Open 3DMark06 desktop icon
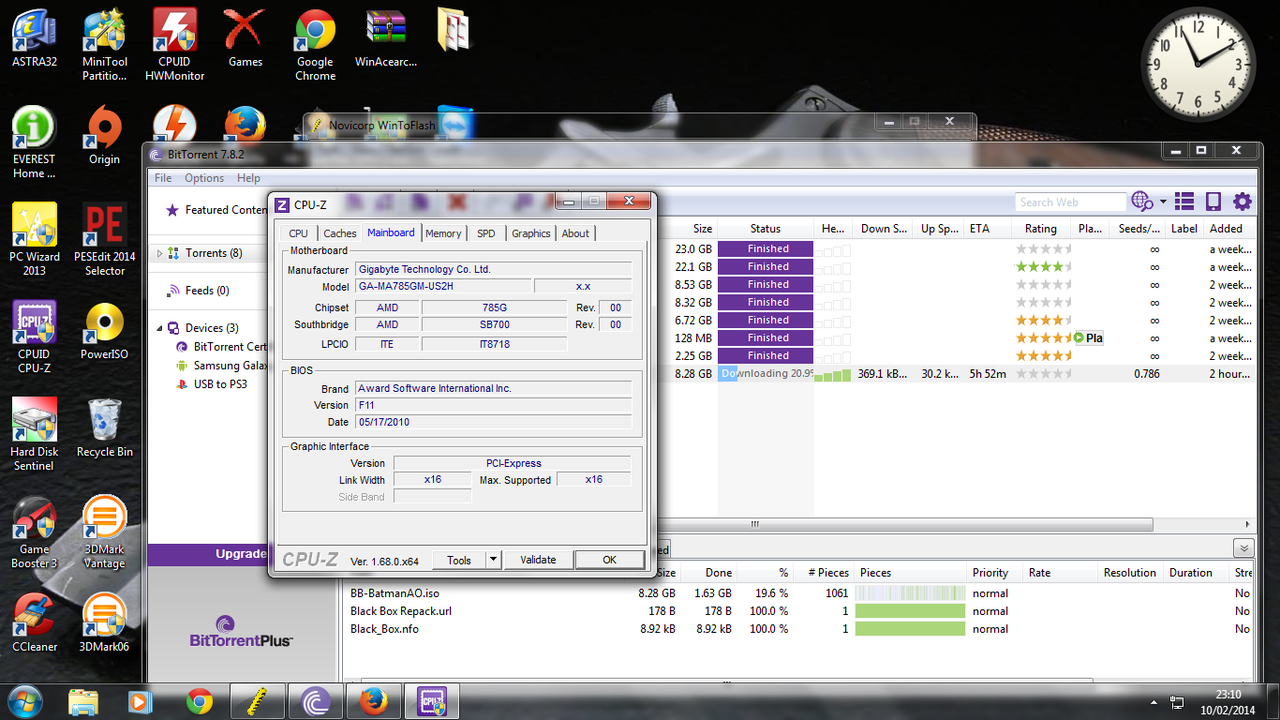 (x=104, y=624)
